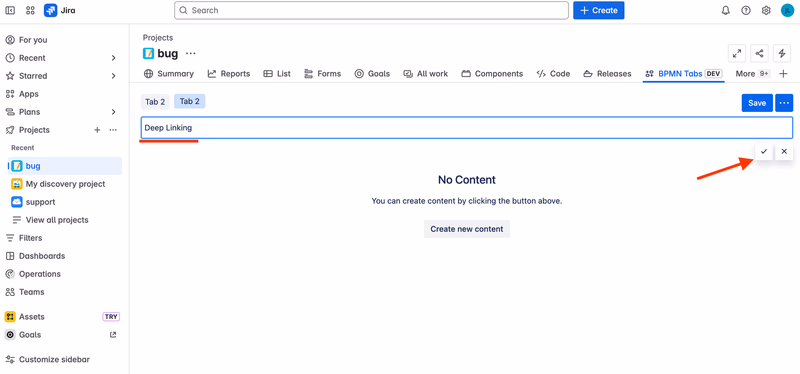The image size is (800, 374).
Task: Select the highlighted blue Tab 2 chip
Action: (x=189, y=102)
